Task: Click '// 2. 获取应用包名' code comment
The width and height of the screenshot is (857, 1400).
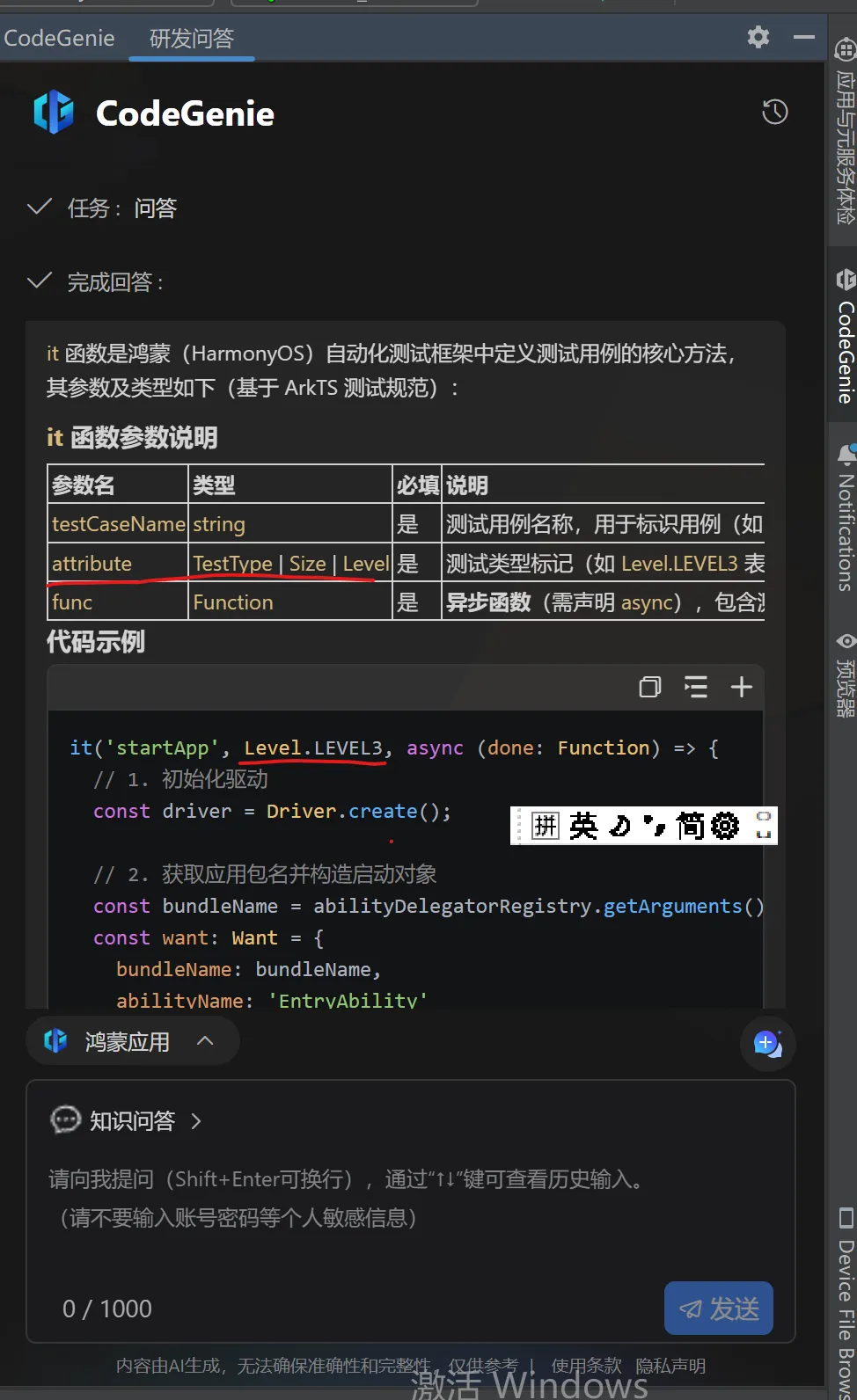Action: (265, 874)
